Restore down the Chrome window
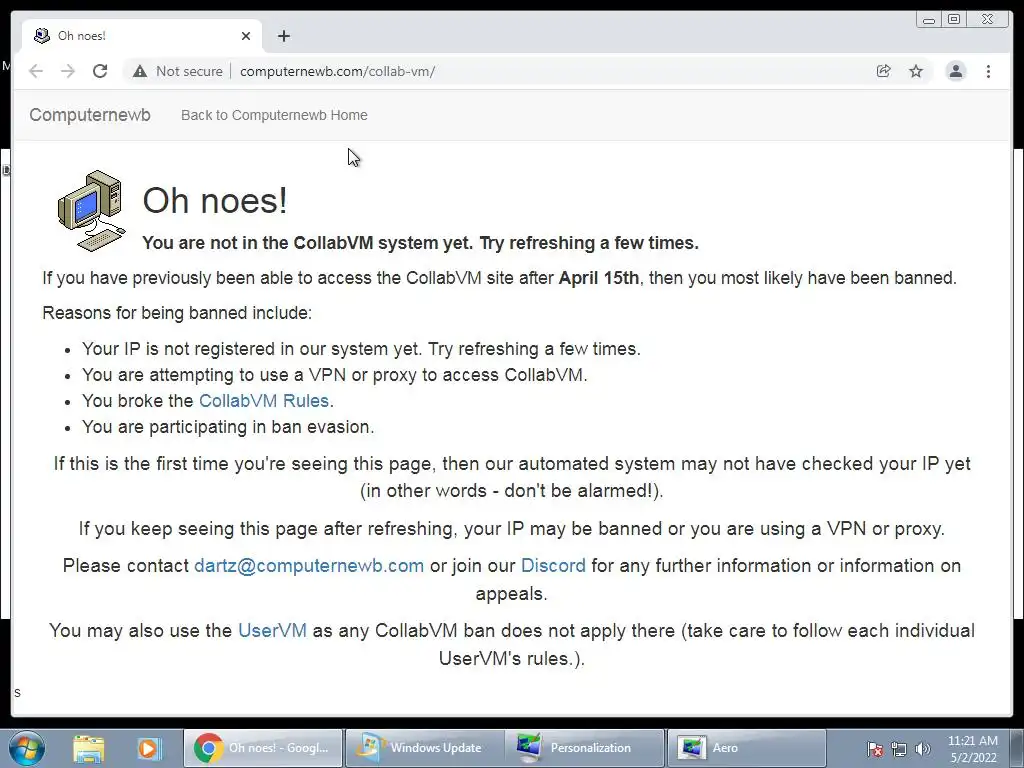 [x=954, y=20]
